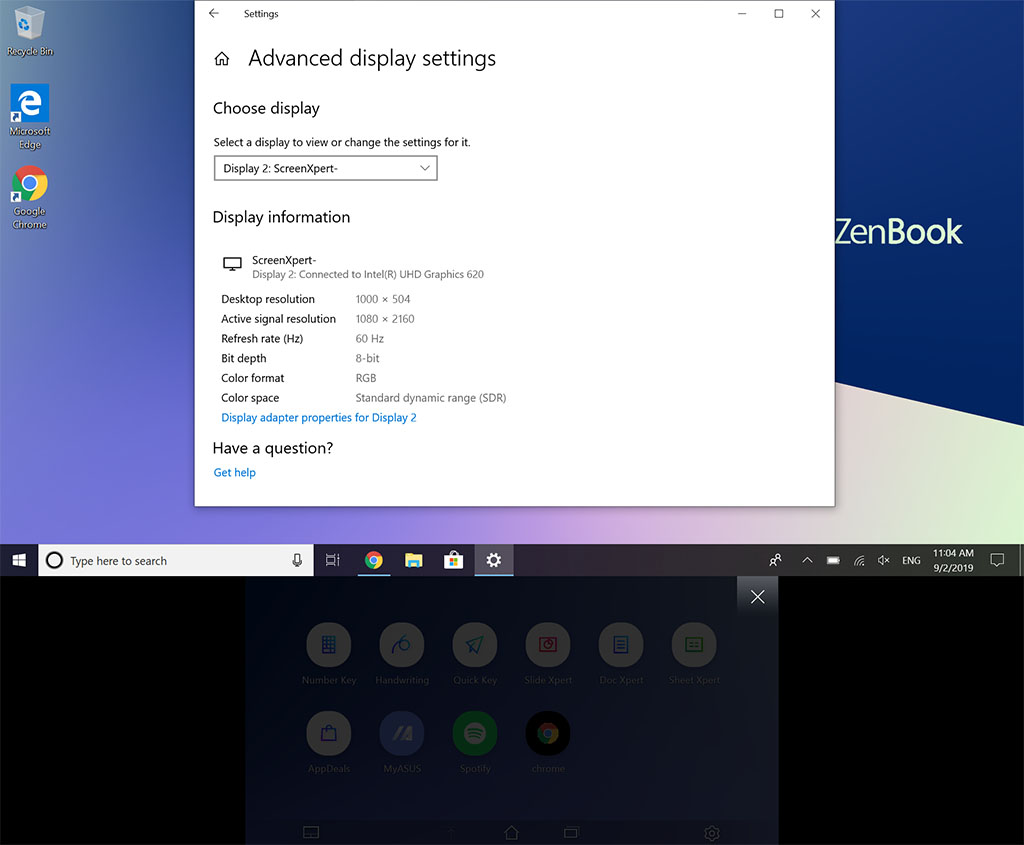The image size is (1024, 845).
Task: Expand the Display 2: ScreenXpert dropdown
Action: pos(325,168)
